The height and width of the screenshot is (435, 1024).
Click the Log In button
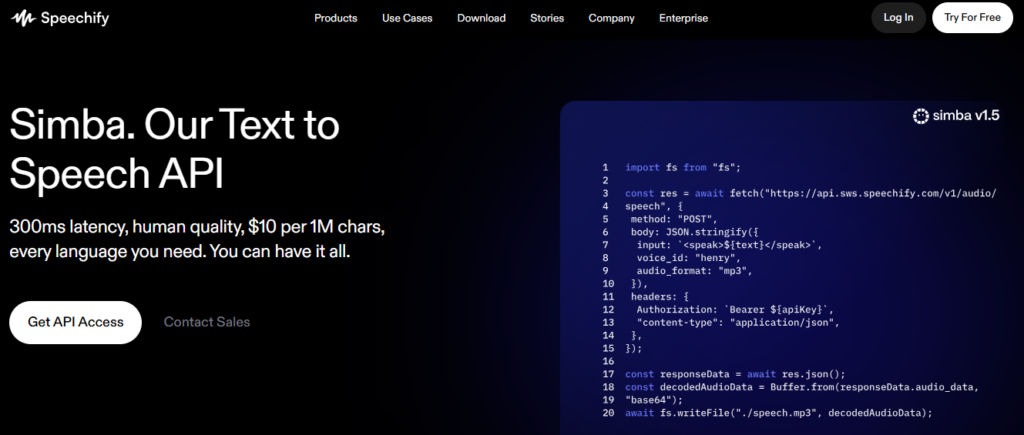898,18
